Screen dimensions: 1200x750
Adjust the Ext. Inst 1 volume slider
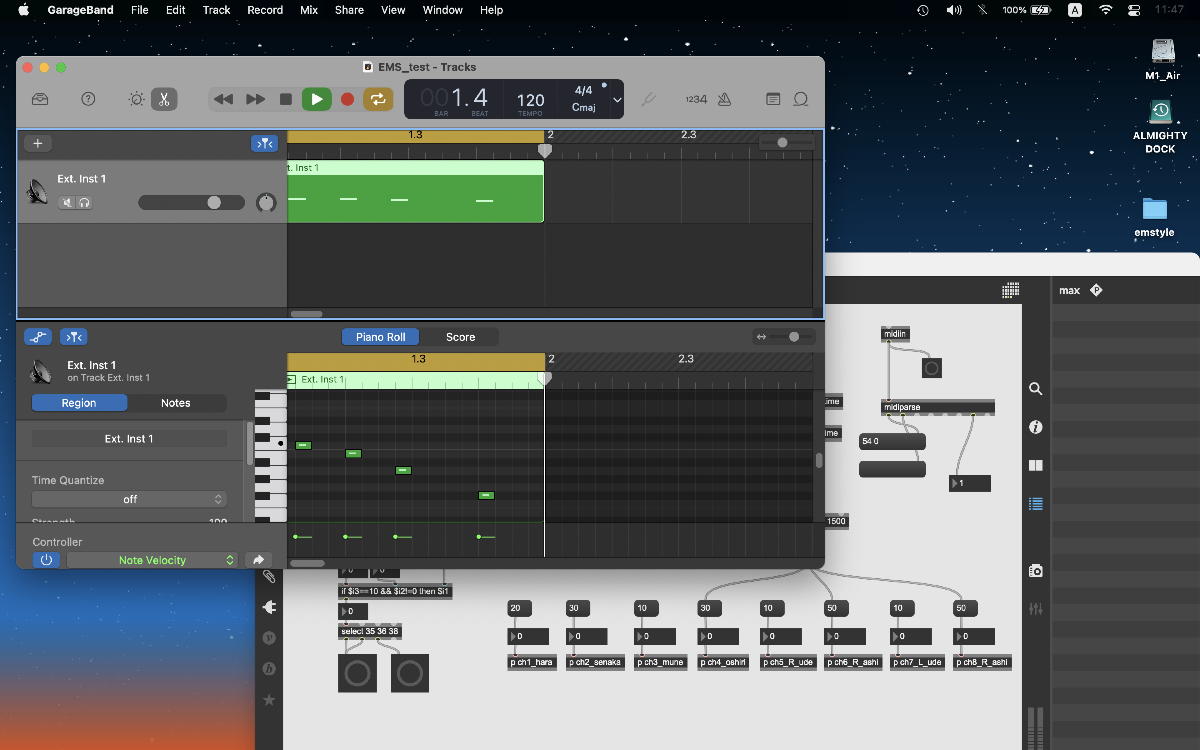pyautogui.click(x=213, y=202)
